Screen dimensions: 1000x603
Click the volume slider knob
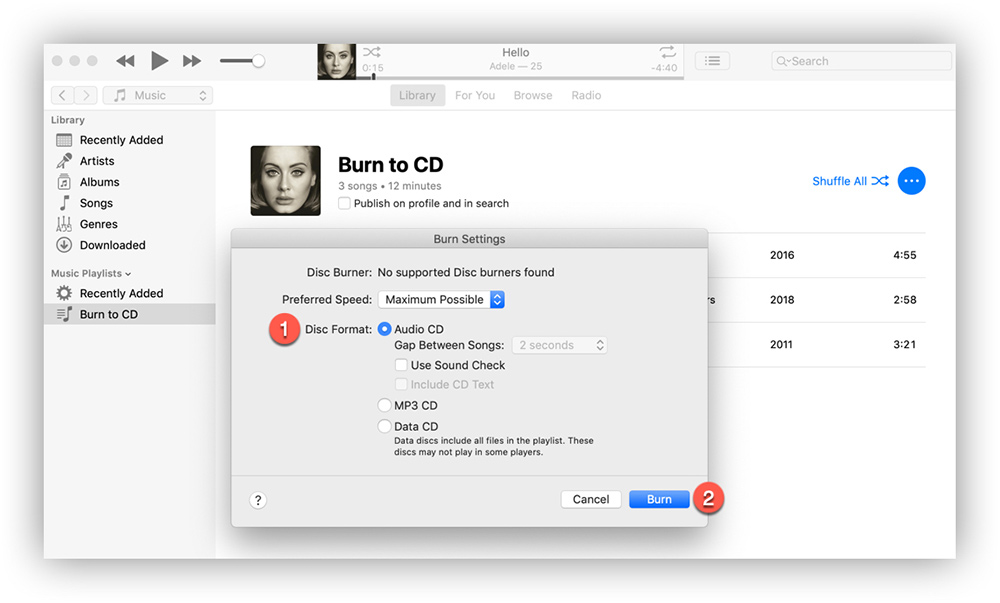click(x=258, y=61)
